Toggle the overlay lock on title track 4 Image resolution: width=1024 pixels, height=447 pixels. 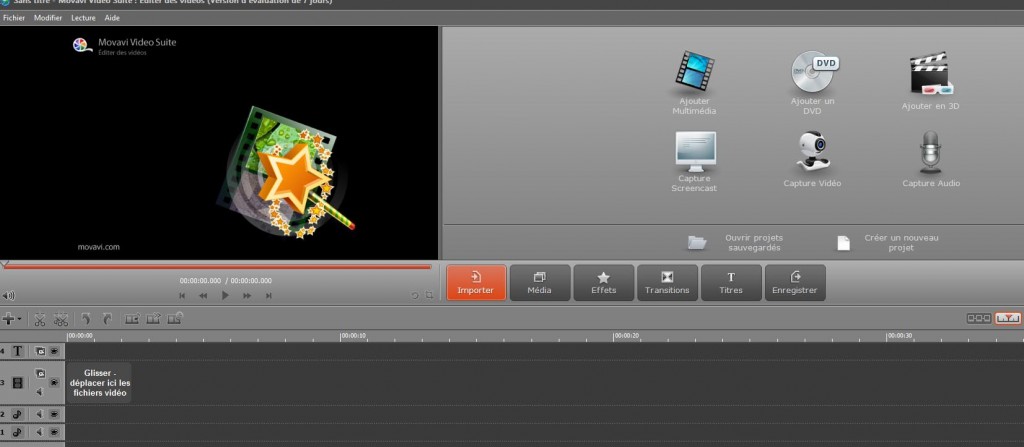coord(40,351)
